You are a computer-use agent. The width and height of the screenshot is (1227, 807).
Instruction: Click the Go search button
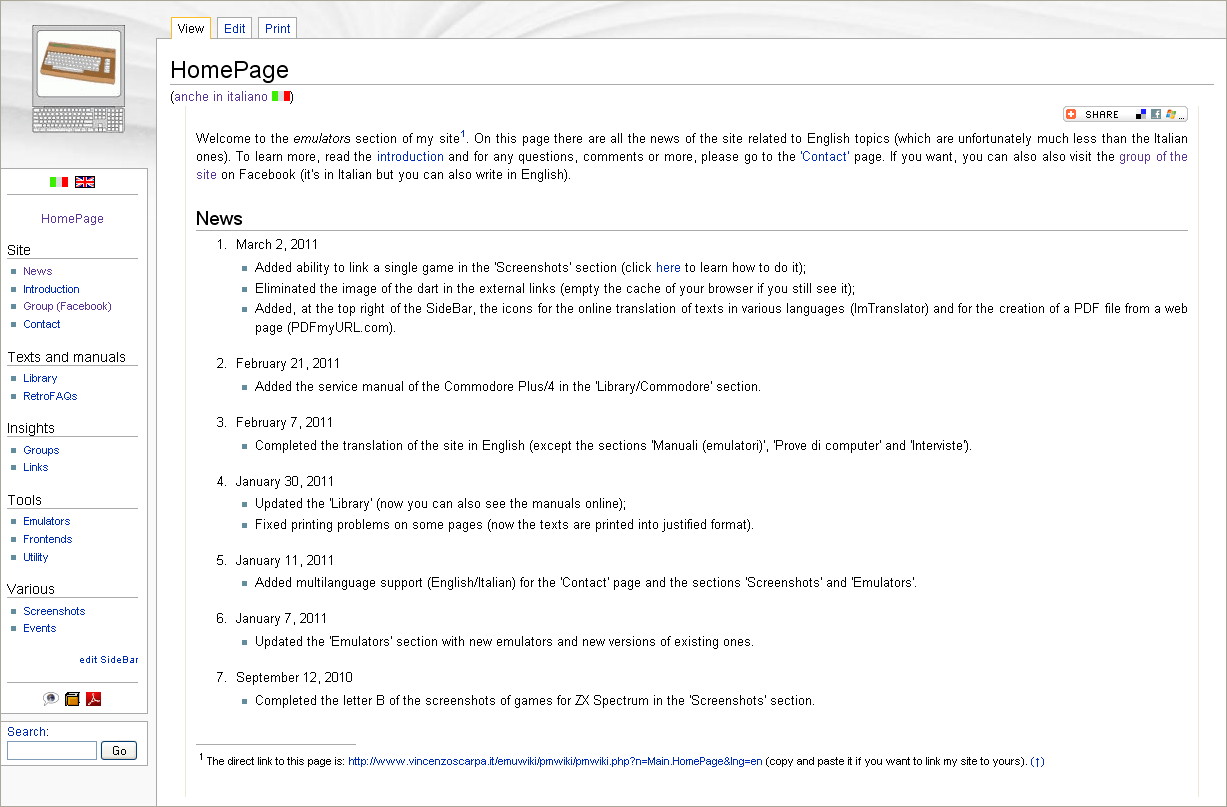coord(119,751)
